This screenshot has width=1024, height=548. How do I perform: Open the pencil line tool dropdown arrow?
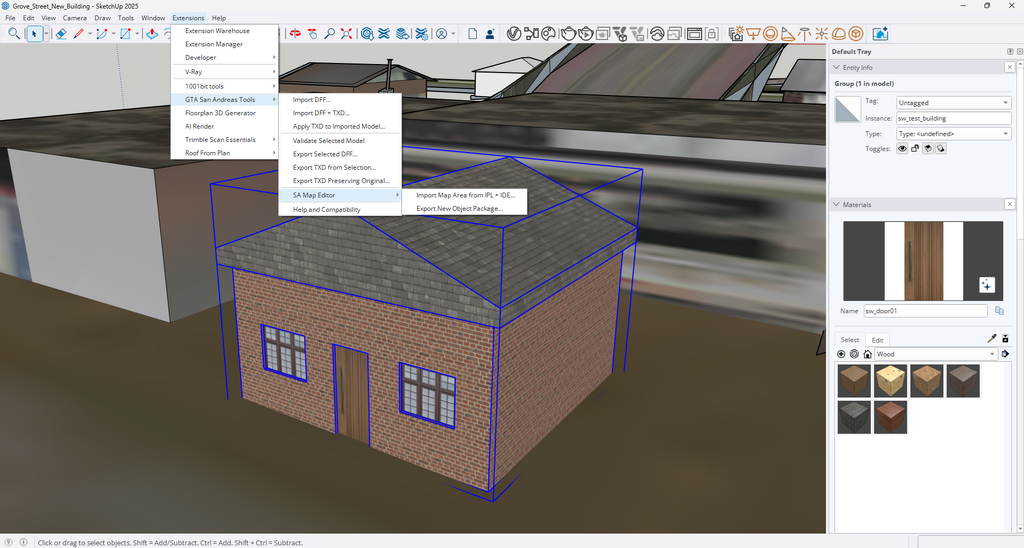90,33
